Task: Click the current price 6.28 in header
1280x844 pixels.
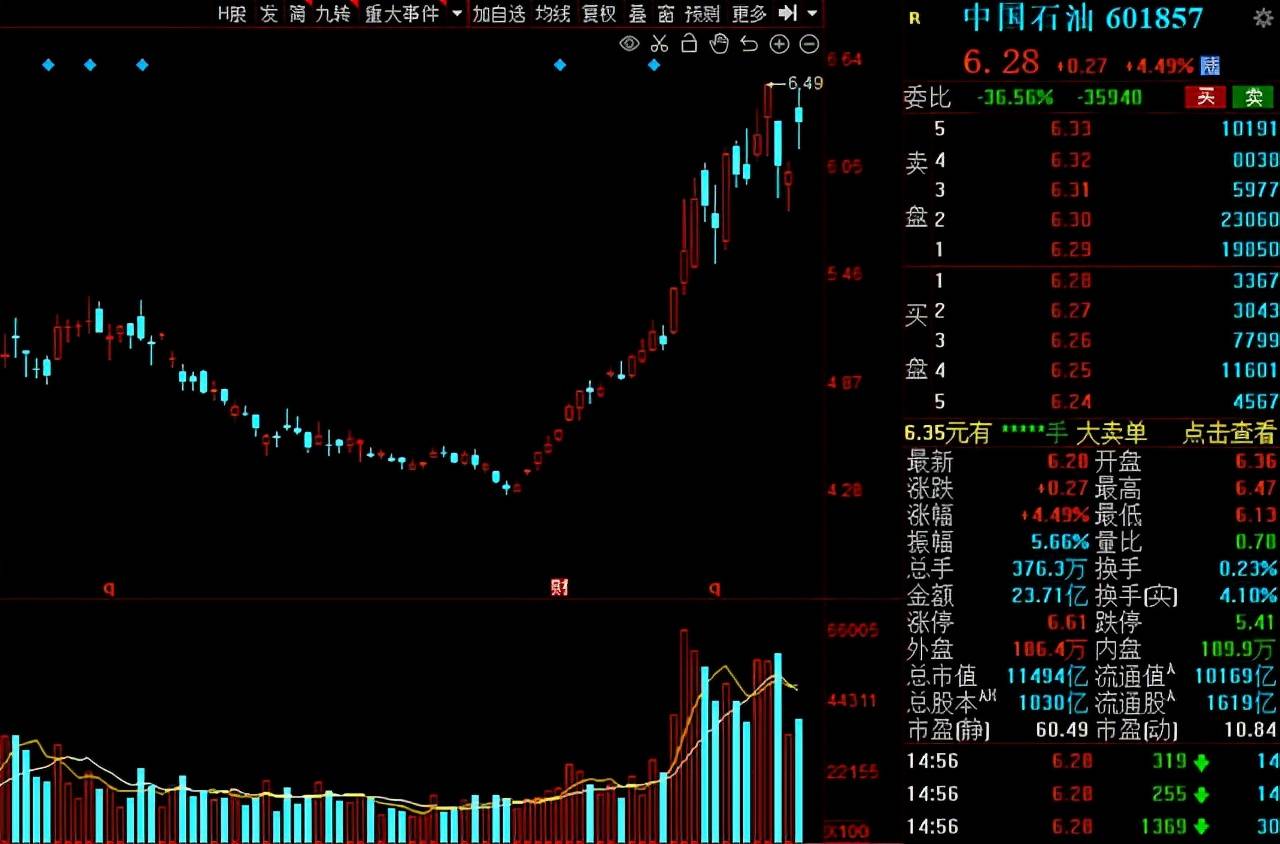Action: 1001,62
